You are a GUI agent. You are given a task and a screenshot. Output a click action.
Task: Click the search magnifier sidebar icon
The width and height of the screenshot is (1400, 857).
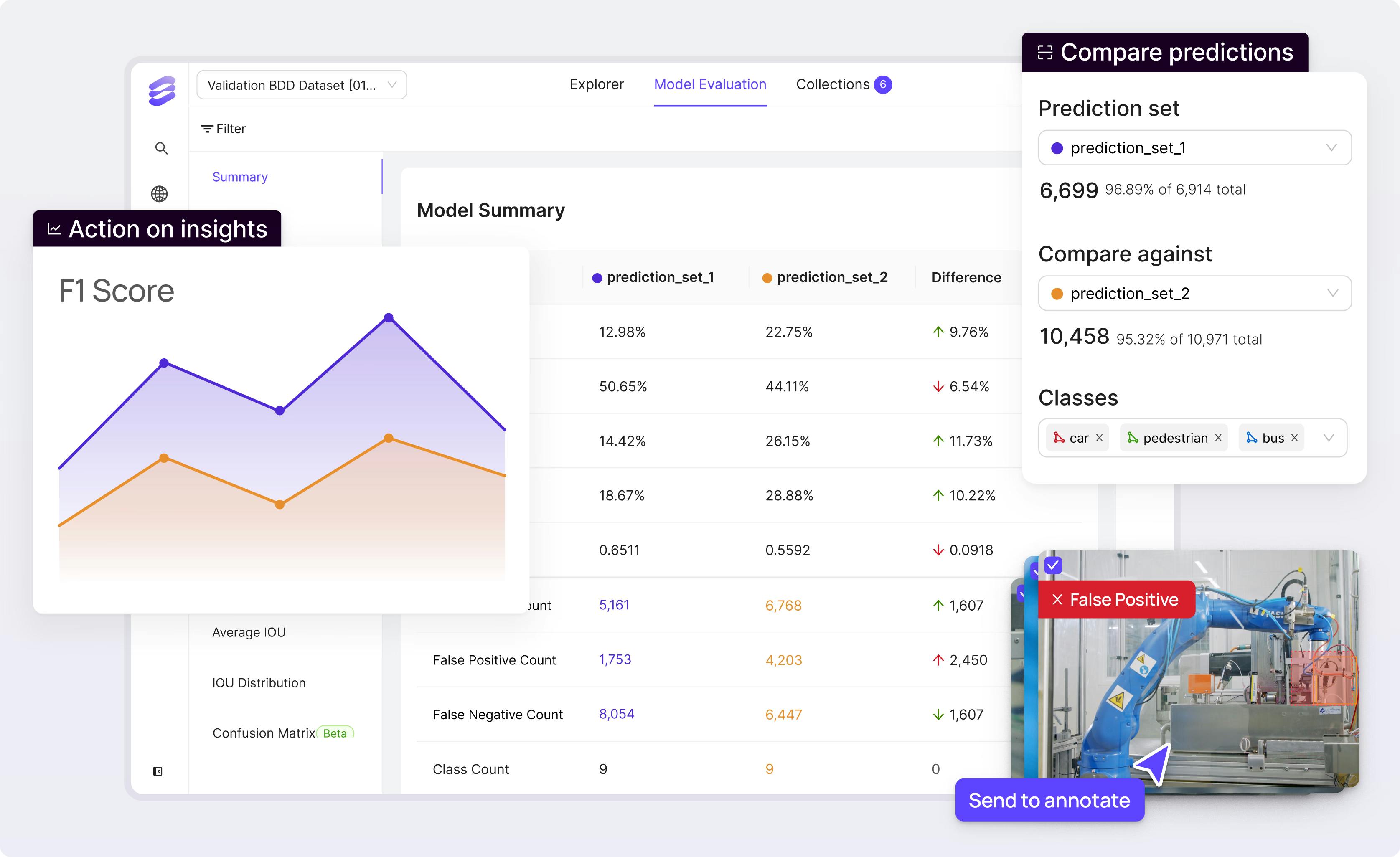(x=161, y=148)
